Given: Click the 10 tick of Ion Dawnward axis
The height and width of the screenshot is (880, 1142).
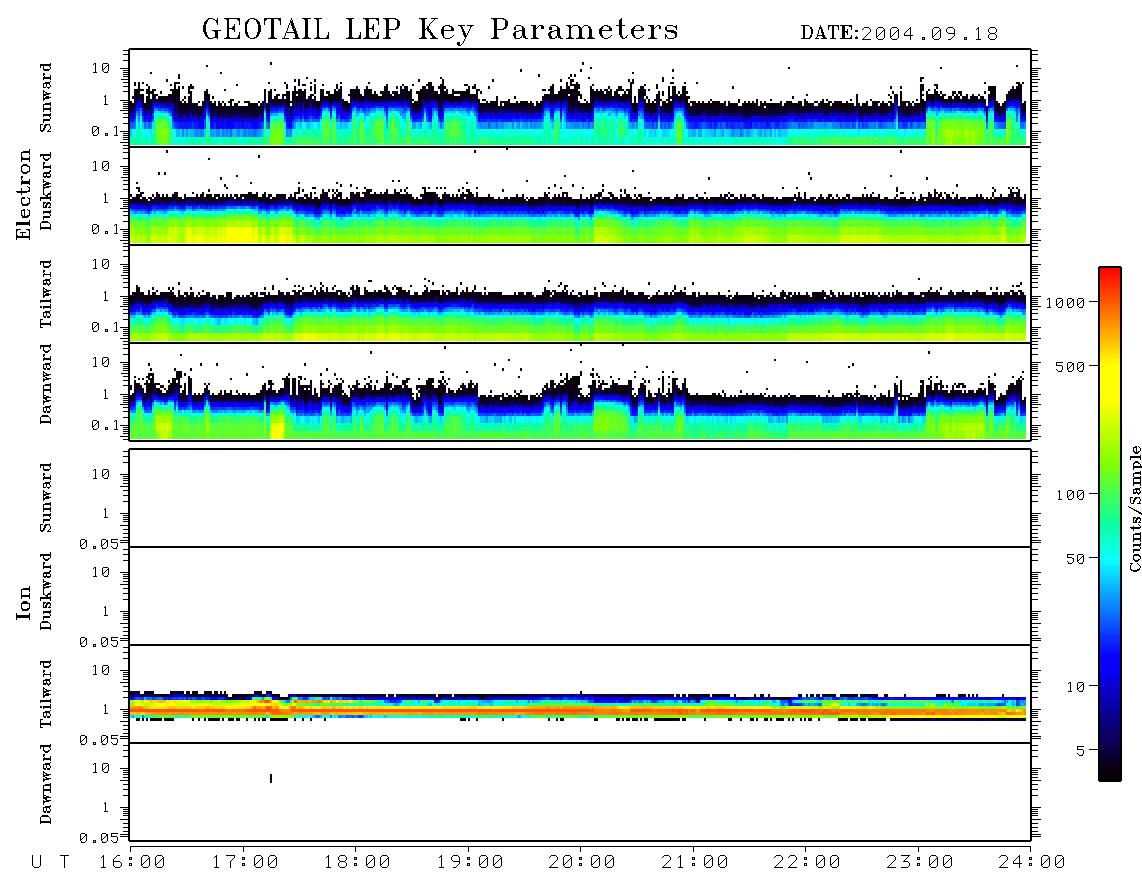Looking at the screenshot, I should click(x=101, y=769).
